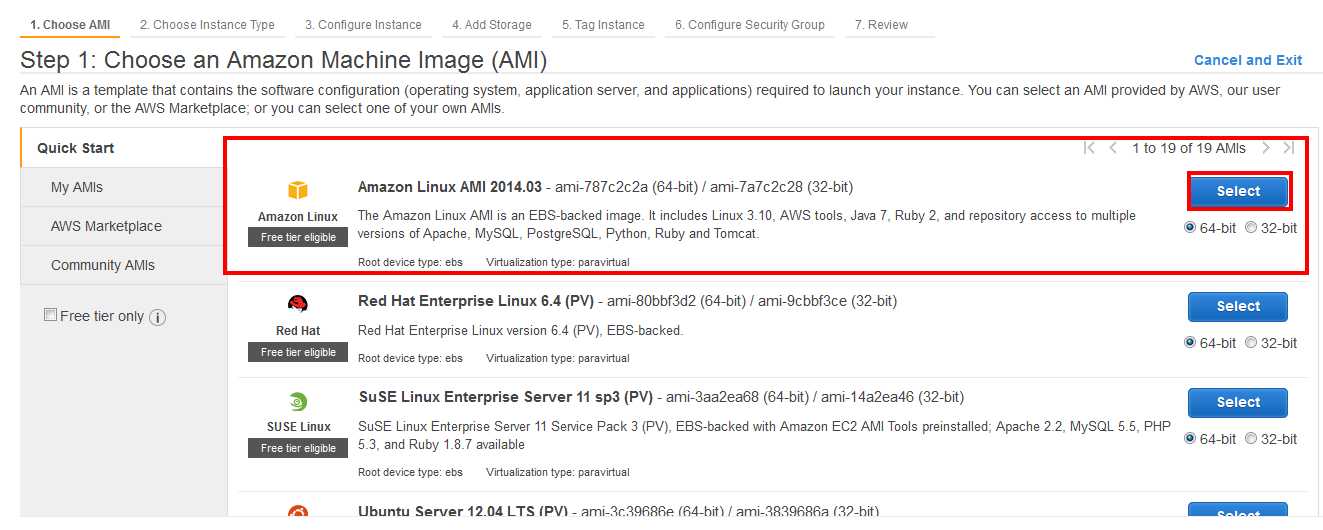Viewport: 1323px width, 530px height.
Task: Enable the Free tier only checkbox
Action: 50,315
